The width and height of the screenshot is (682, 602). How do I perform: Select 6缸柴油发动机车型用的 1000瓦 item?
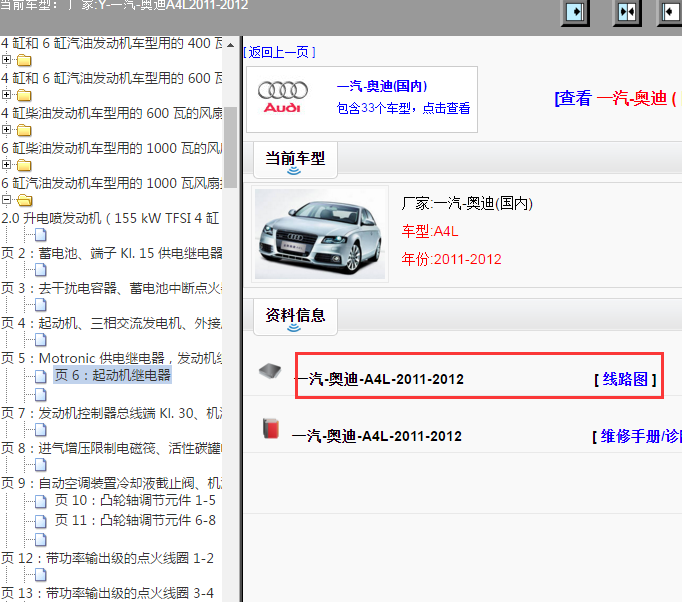pos(112,148)
